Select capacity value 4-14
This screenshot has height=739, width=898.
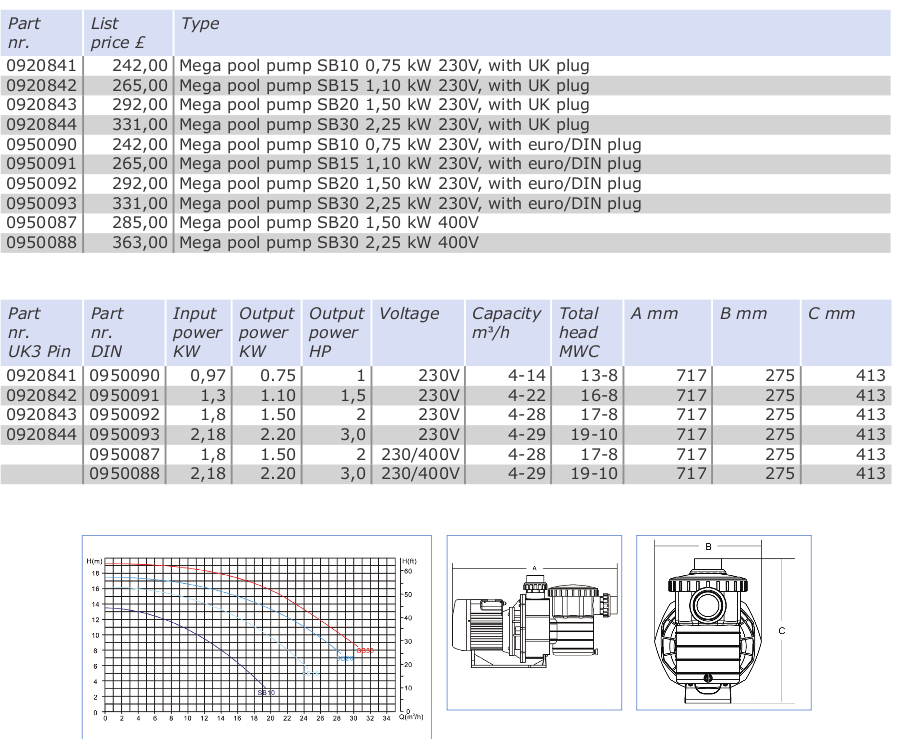click(x=527, y=376)
